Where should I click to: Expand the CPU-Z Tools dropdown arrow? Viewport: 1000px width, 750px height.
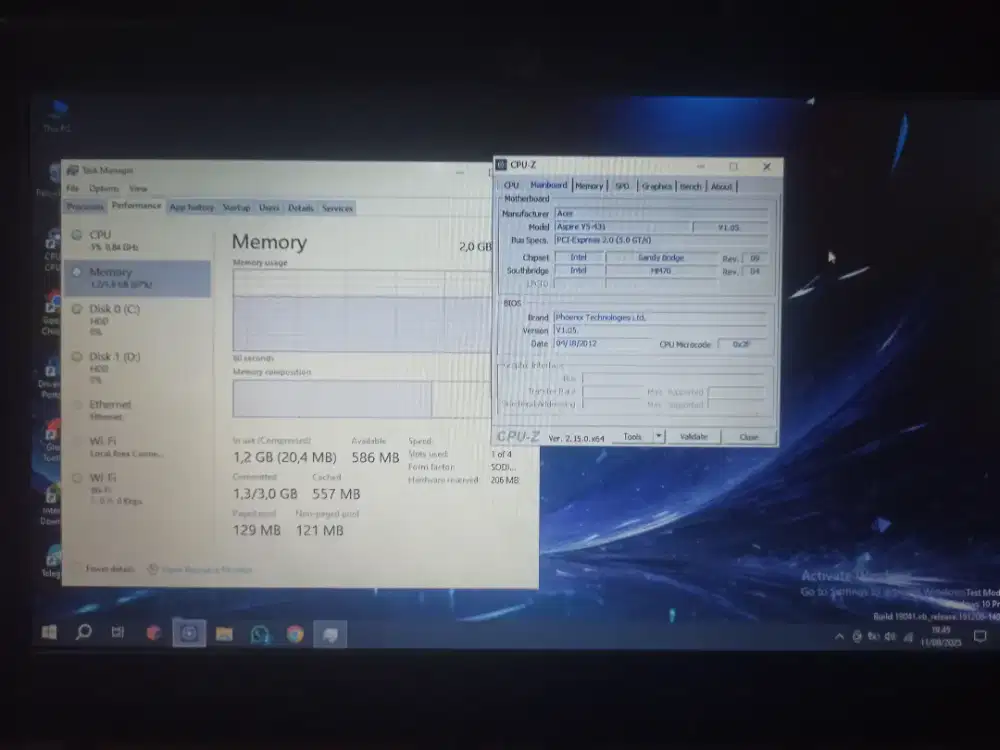[x=658, y=436]
